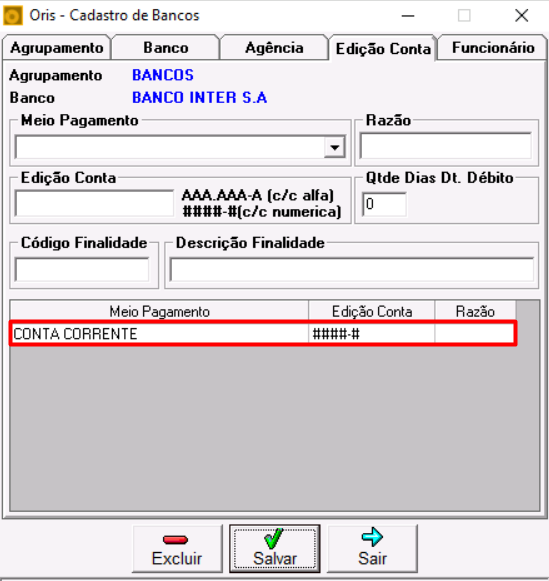Click the empty Razão cell in CONTA CORRENTE row
This screenshot has height=581, width=549.
[x=475, y=334]
